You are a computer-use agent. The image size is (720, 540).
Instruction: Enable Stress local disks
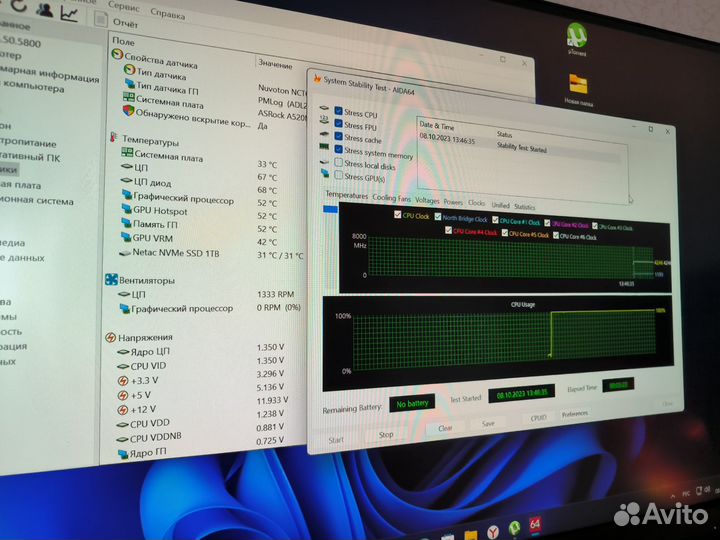[x=338, y=162]
